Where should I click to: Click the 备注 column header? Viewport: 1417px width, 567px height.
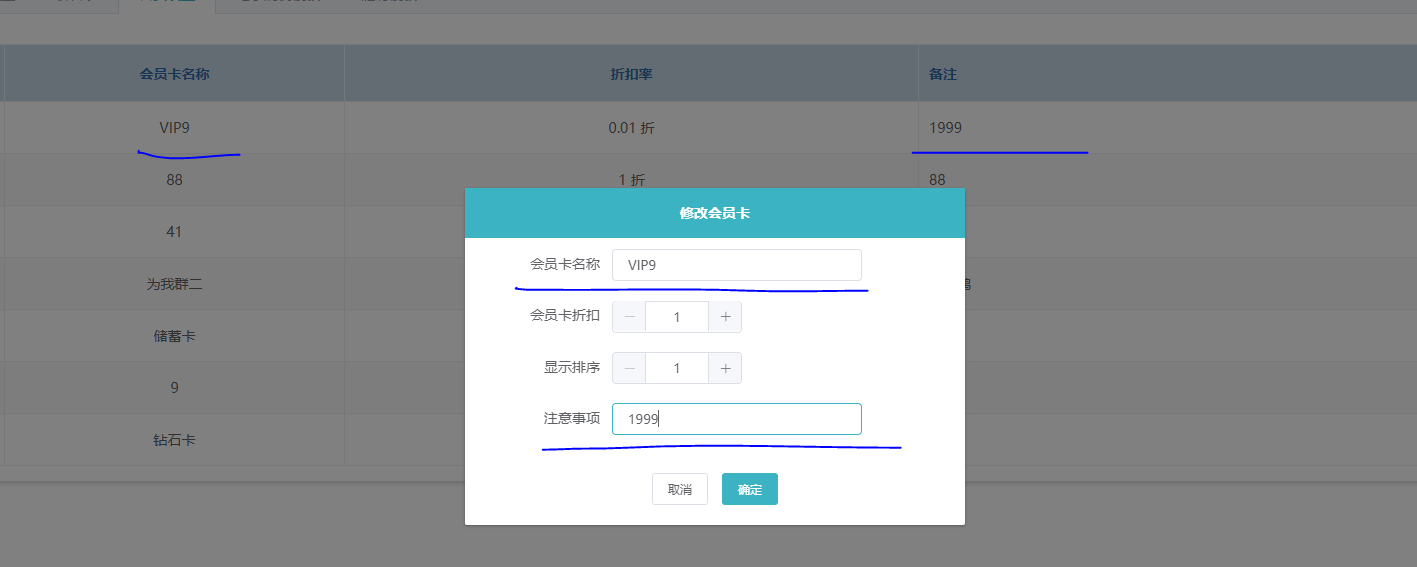pos(943,73)
